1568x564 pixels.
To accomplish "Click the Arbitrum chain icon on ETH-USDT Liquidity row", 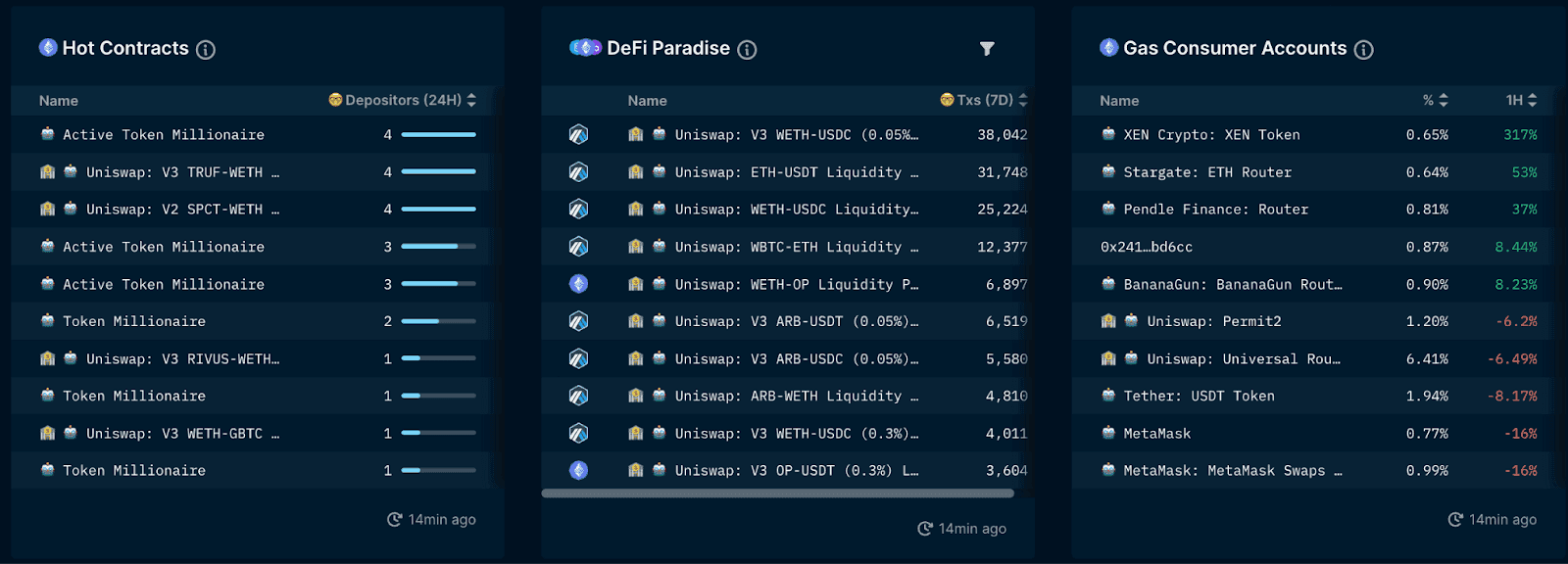I will click(578, 171).
